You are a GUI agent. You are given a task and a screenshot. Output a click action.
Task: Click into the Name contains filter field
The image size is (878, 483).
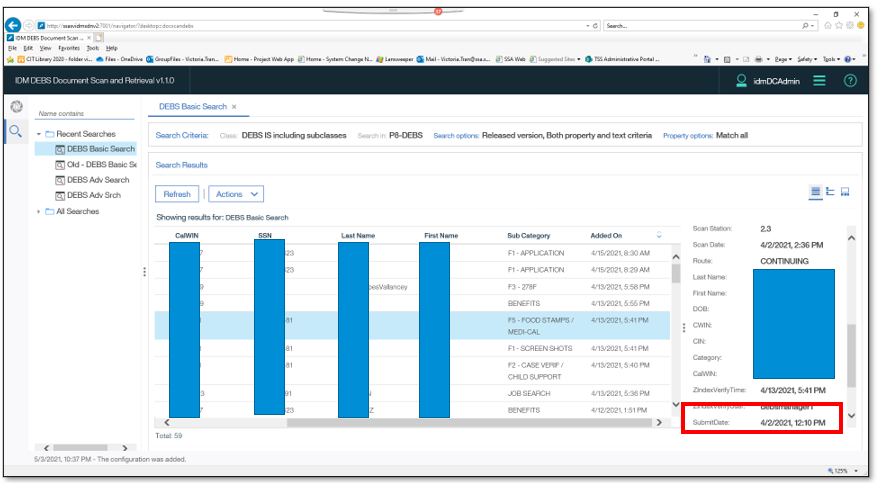point(85,114)
